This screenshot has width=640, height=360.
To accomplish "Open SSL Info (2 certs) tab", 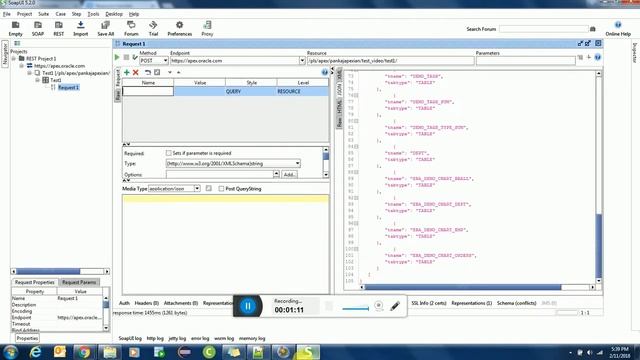I will point(429,303).
